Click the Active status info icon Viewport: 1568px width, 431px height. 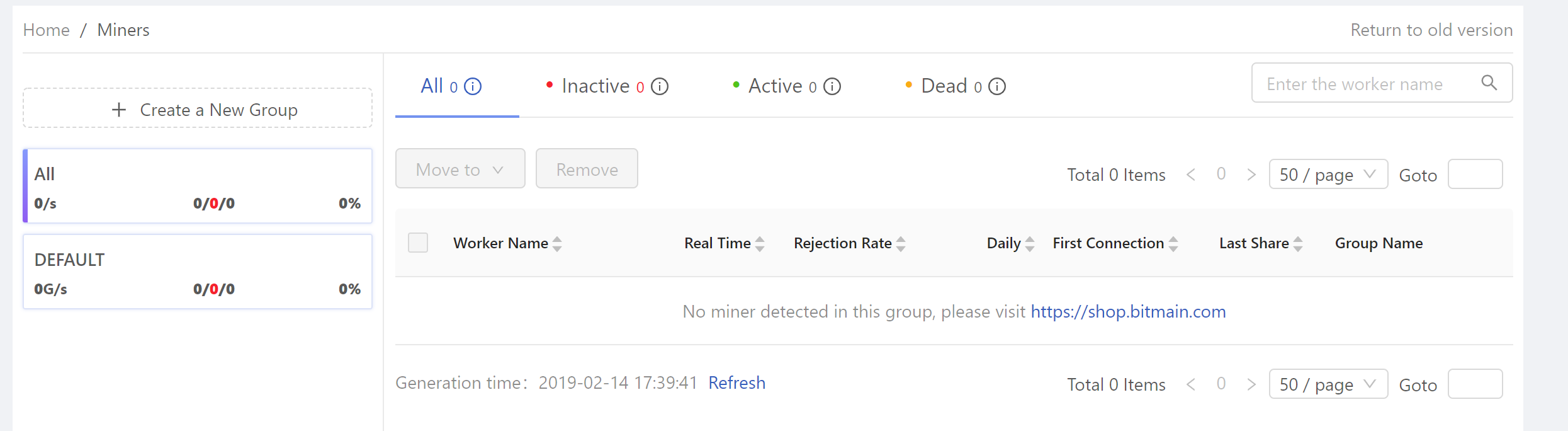(832, 86)
